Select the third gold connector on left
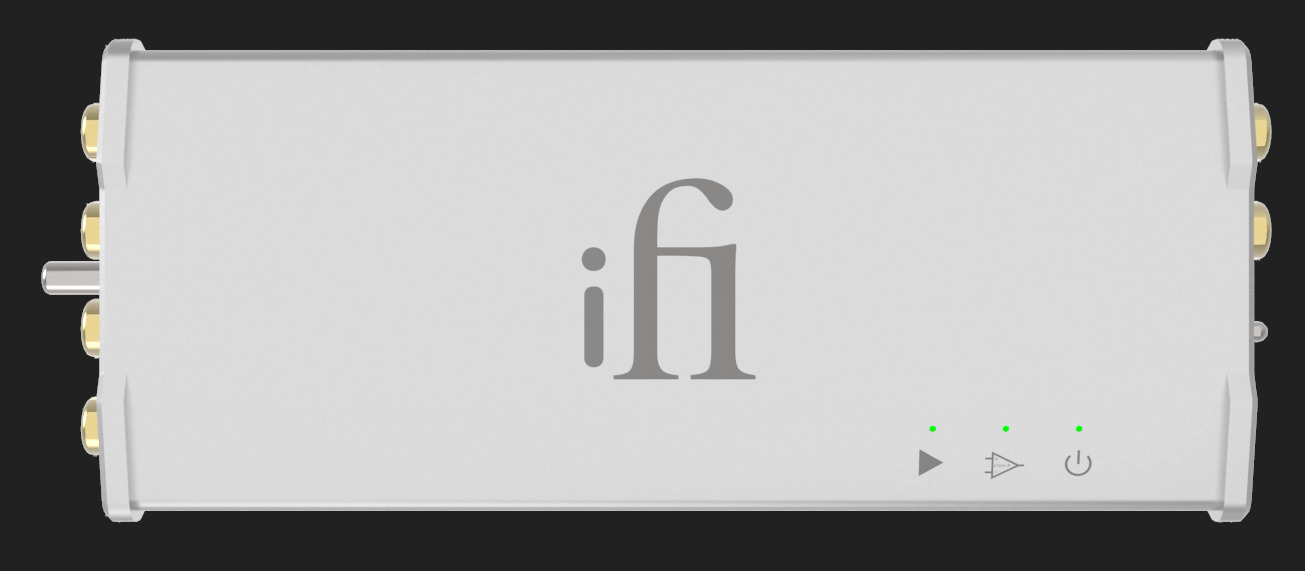1305x571 pixels. click(92, 326)
